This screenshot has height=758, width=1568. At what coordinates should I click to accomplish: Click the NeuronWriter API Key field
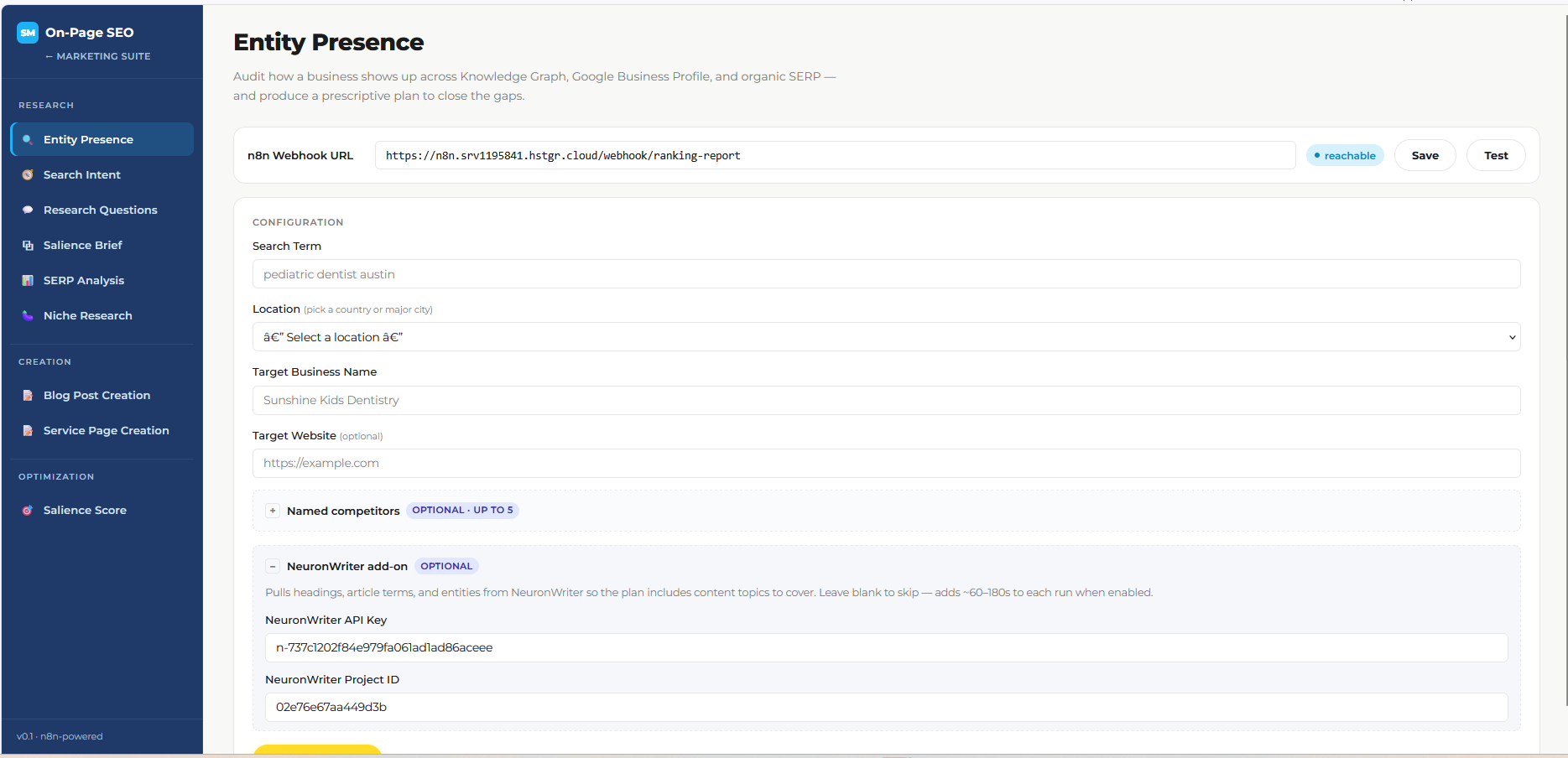886,647
